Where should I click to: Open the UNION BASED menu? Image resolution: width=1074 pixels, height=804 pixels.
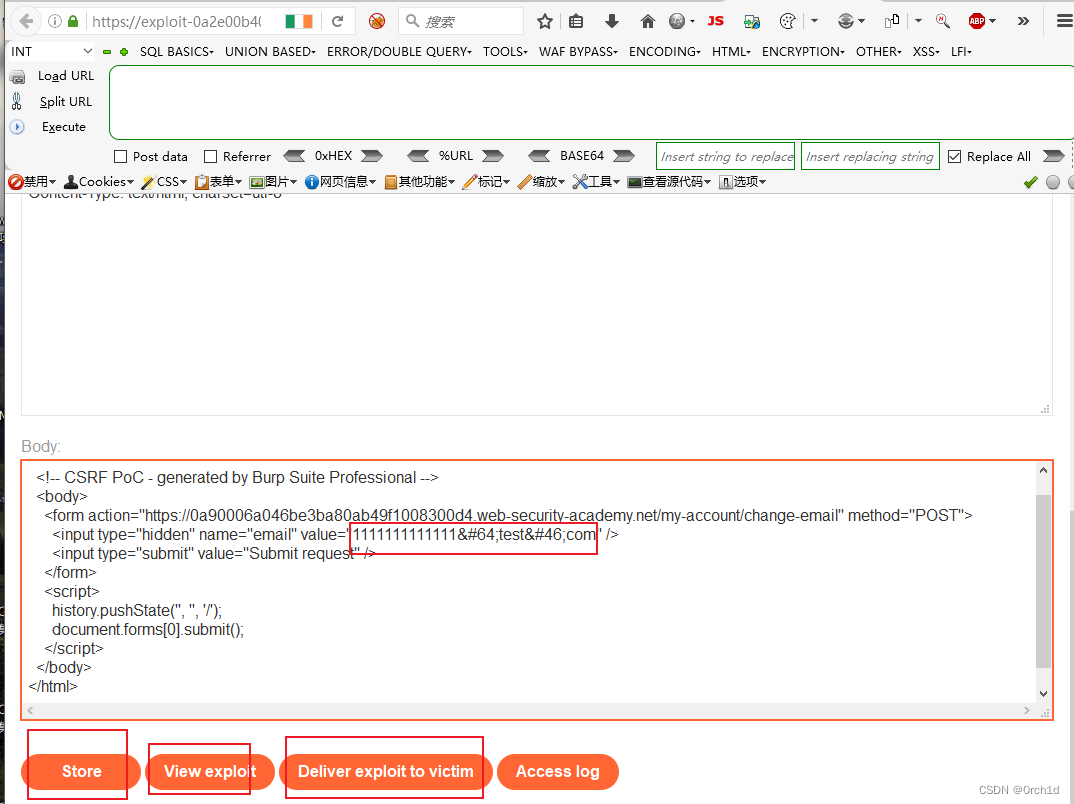point(270,51)
